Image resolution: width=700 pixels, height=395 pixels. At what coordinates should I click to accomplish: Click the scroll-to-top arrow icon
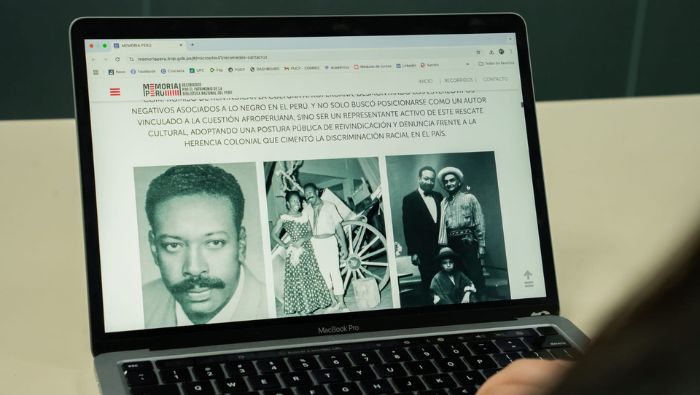point(528,279)
